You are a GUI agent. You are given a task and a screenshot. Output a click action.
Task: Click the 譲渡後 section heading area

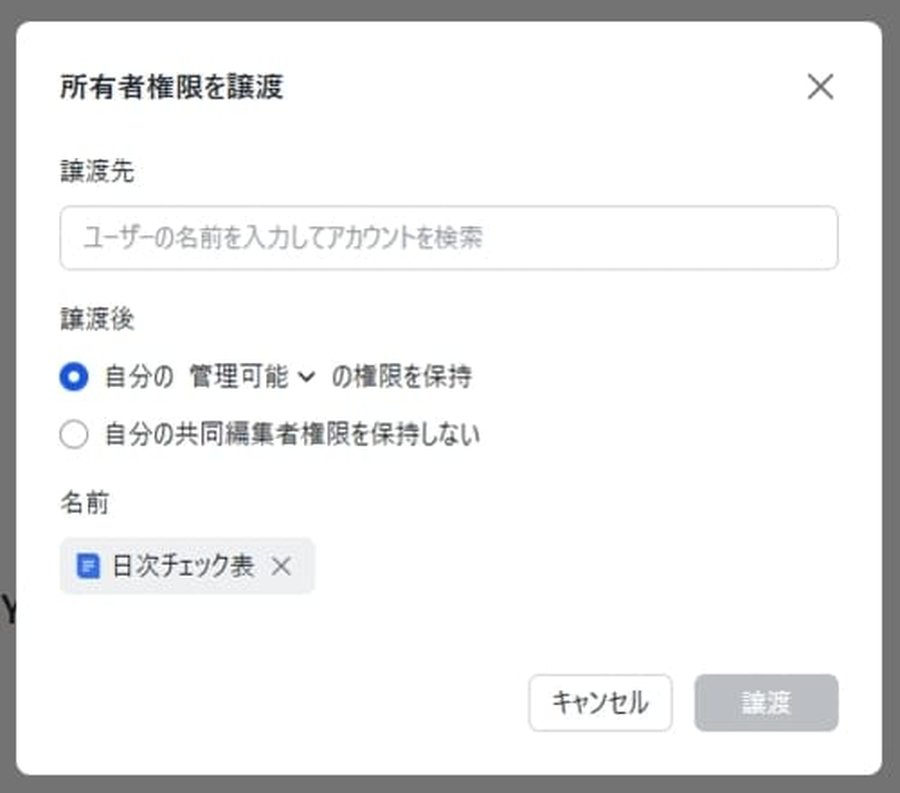point(84,318)
